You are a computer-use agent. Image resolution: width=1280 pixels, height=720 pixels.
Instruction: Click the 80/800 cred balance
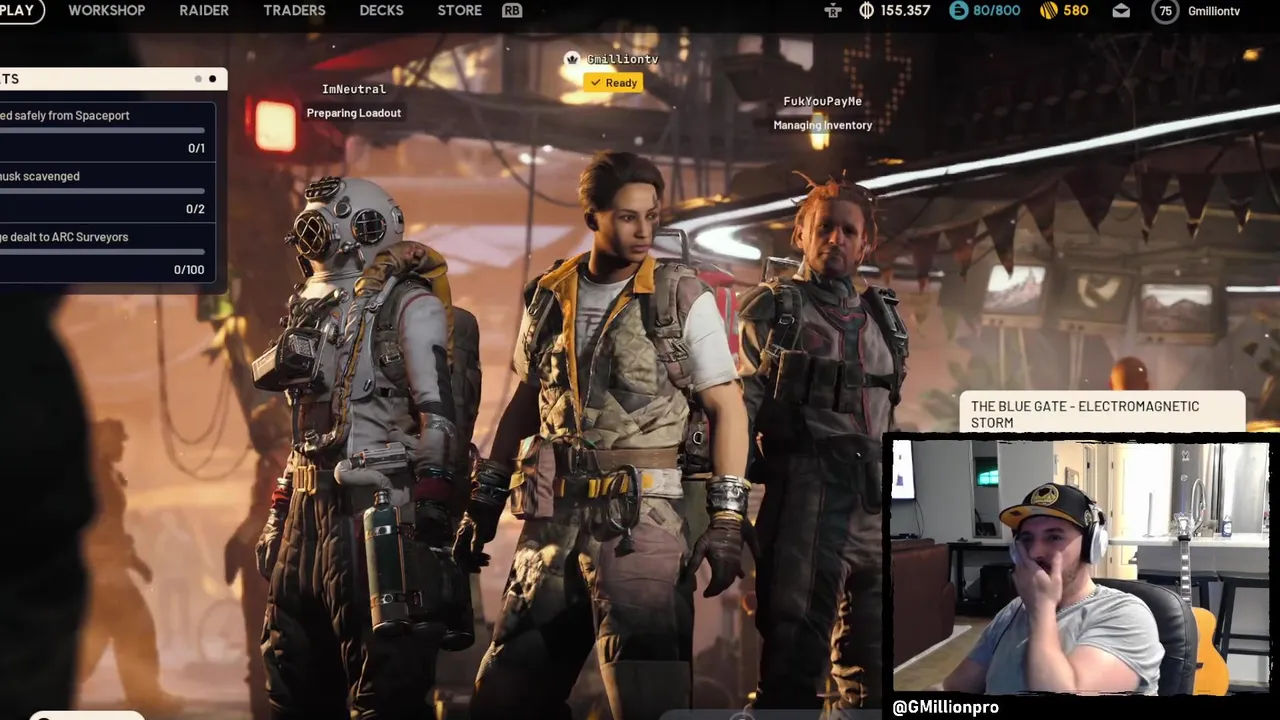tap(996, 11)
